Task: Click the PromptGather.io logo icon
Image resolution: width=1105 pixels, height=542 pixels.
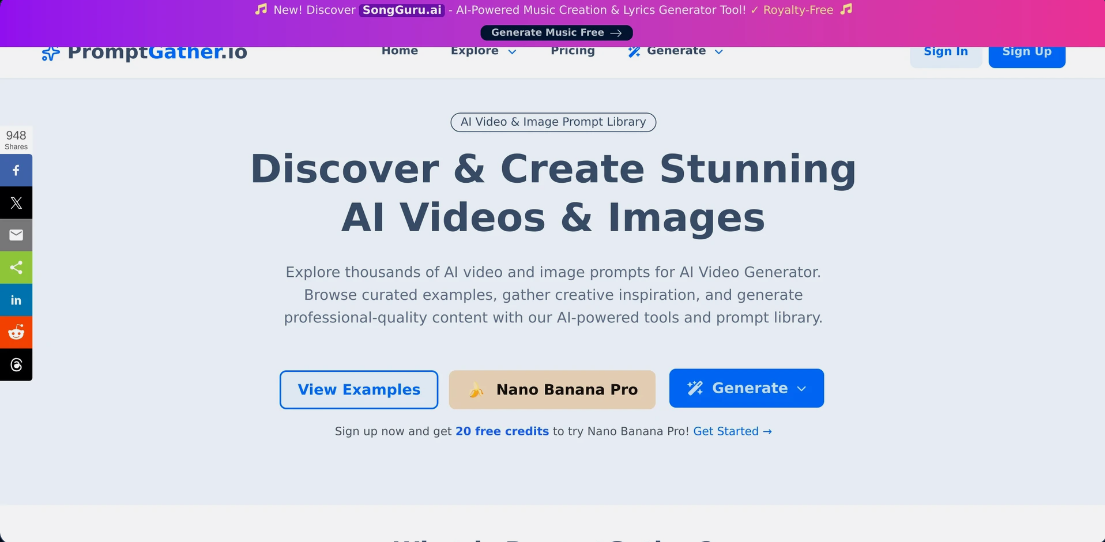Action: (51, 53)
